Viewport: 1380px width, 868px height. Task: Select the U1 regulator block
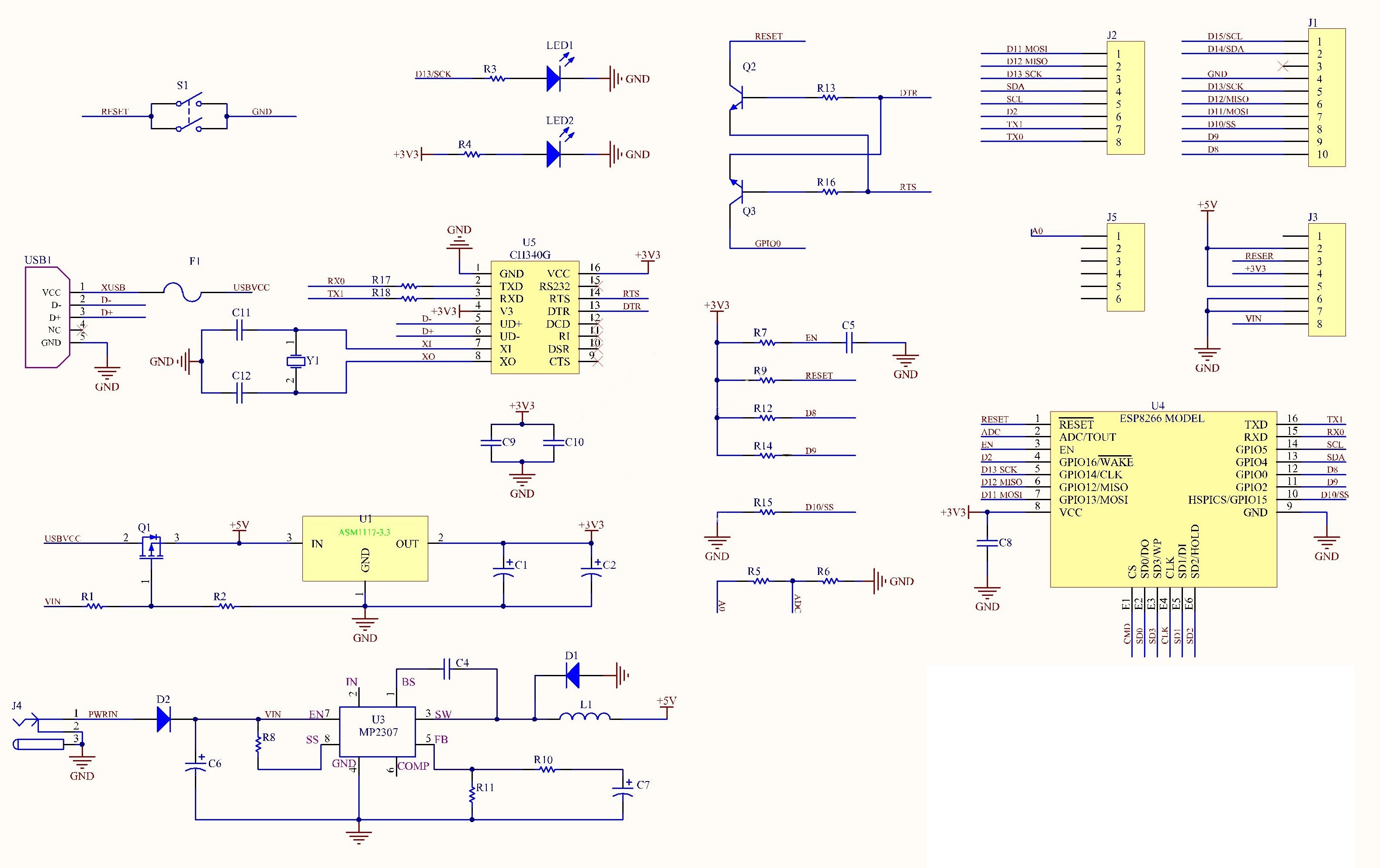[365, 548]
